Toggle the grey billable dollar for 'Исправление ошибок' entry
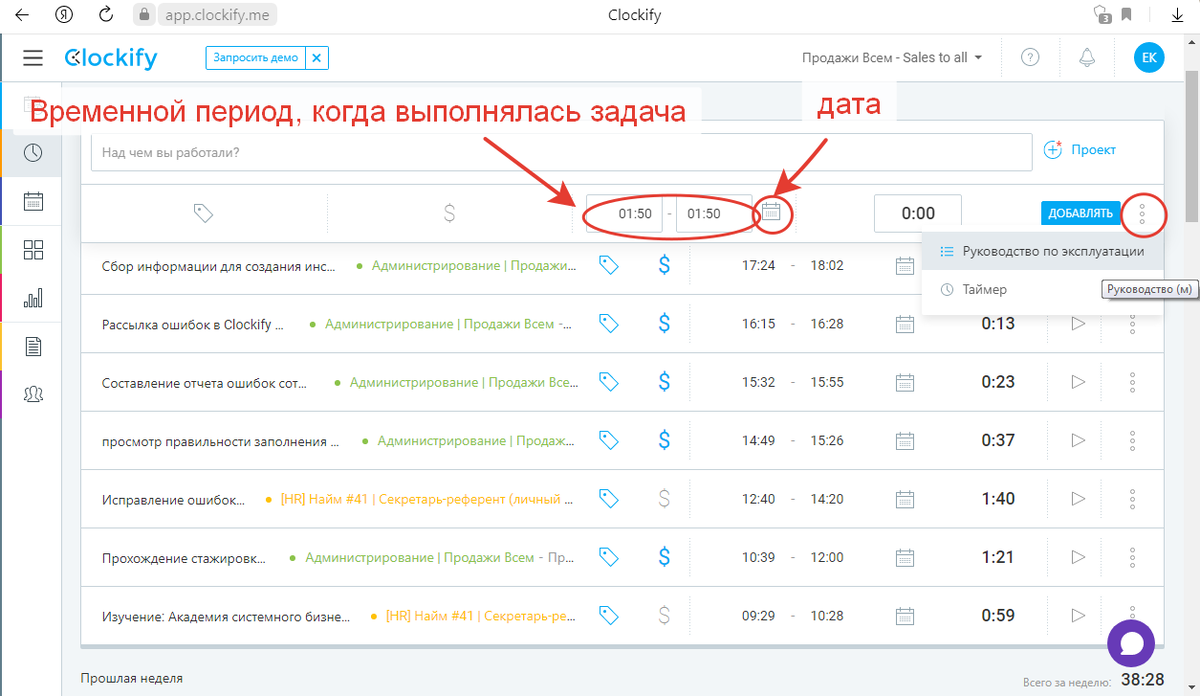The width and height of the screenshot is (1200, 696). tap(664, 498)
